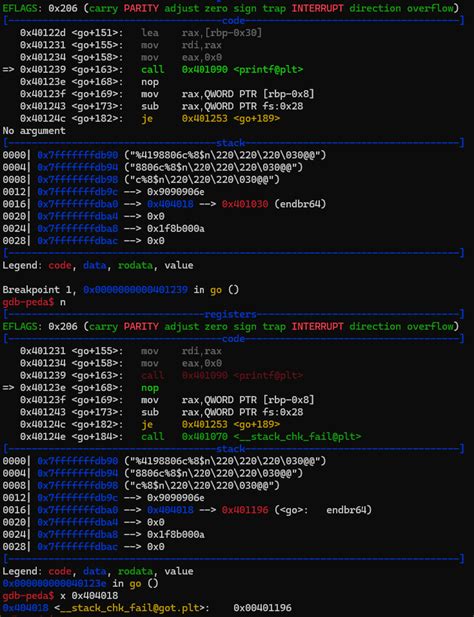Select the lea rax,[rbp-0x30] instruction
Image resolution: width=474 pixels, height=617 pixels.
click(201, 33)
